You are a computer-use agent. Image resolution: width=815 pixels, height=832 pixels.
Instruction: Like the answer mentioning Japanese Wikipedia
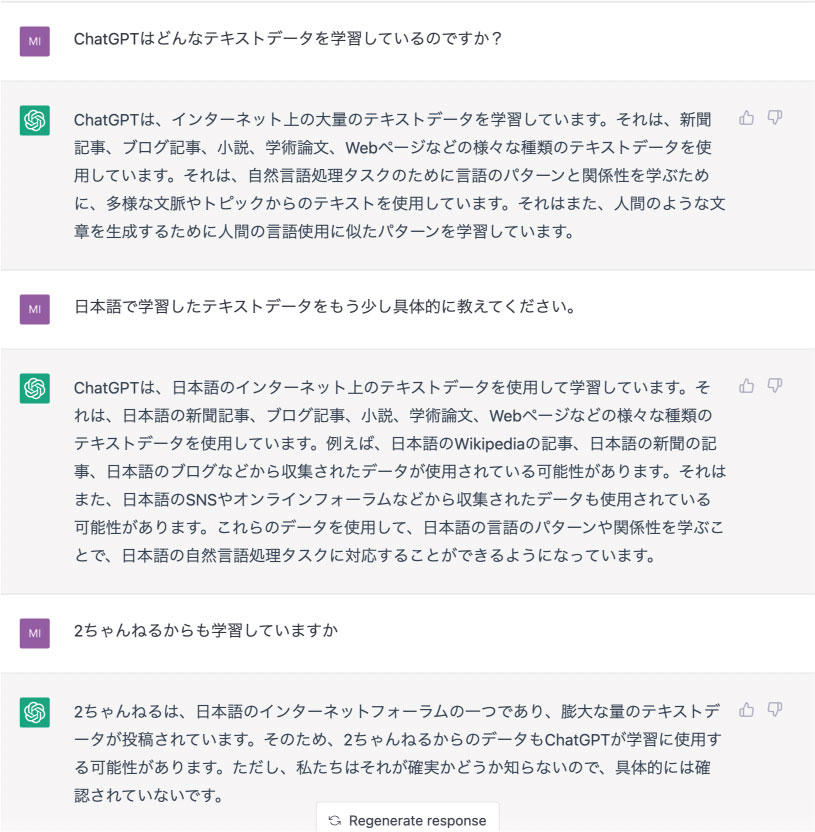(x=746, y=386)
